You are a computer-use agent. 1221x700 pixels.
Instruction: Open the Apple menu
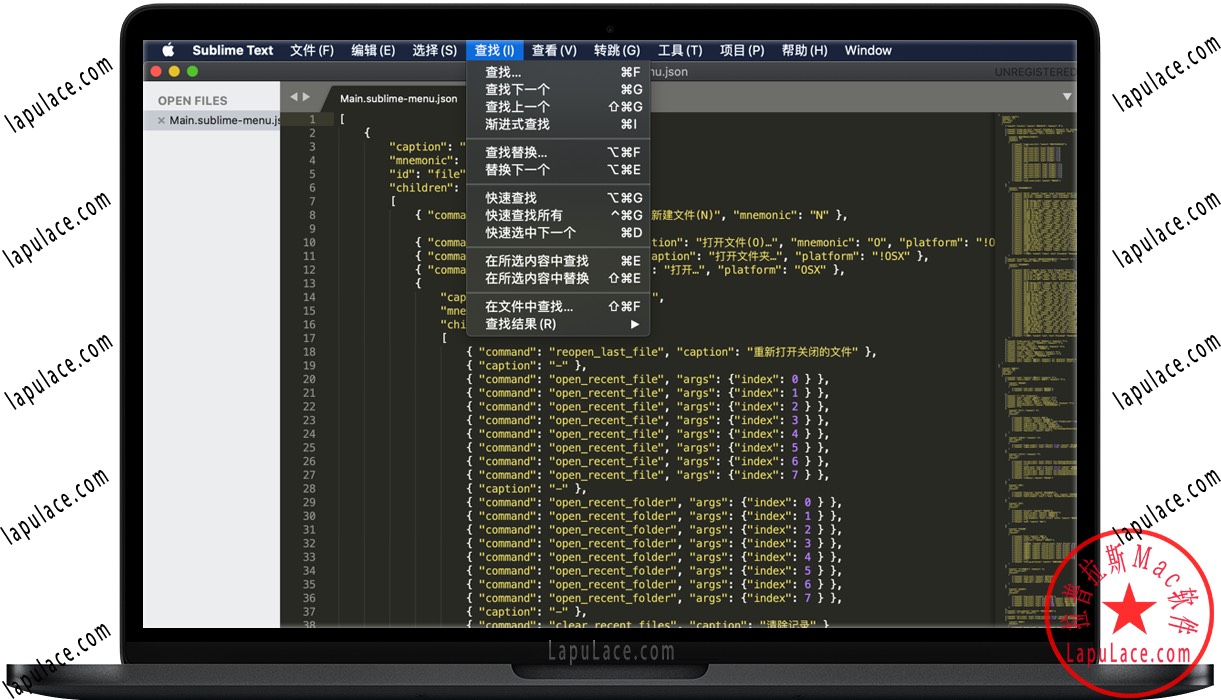click(167, 50)
